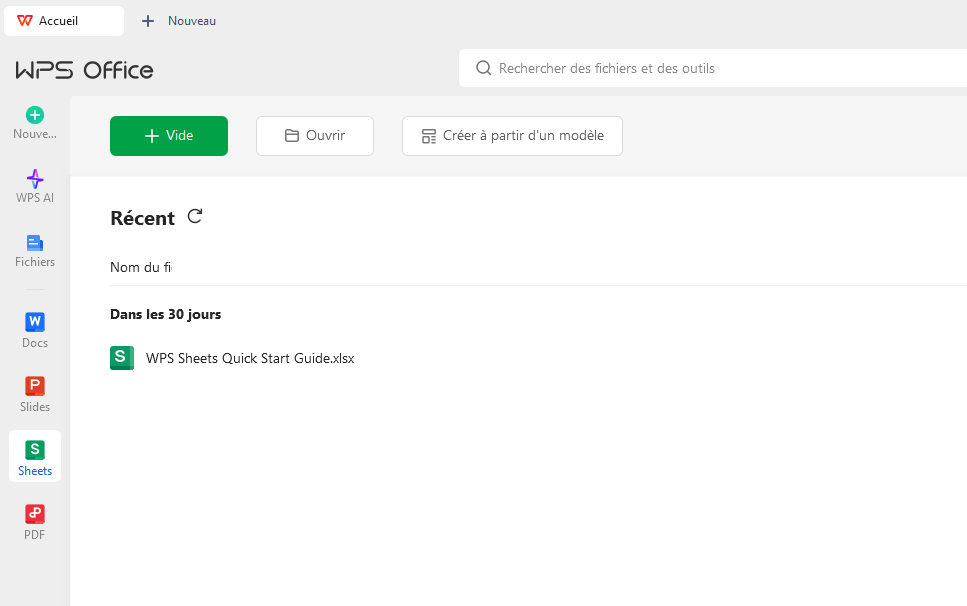Screen dimensions: 967x606
Task: Create a blank sheet with Vide
Action: [x=169, y=136]
